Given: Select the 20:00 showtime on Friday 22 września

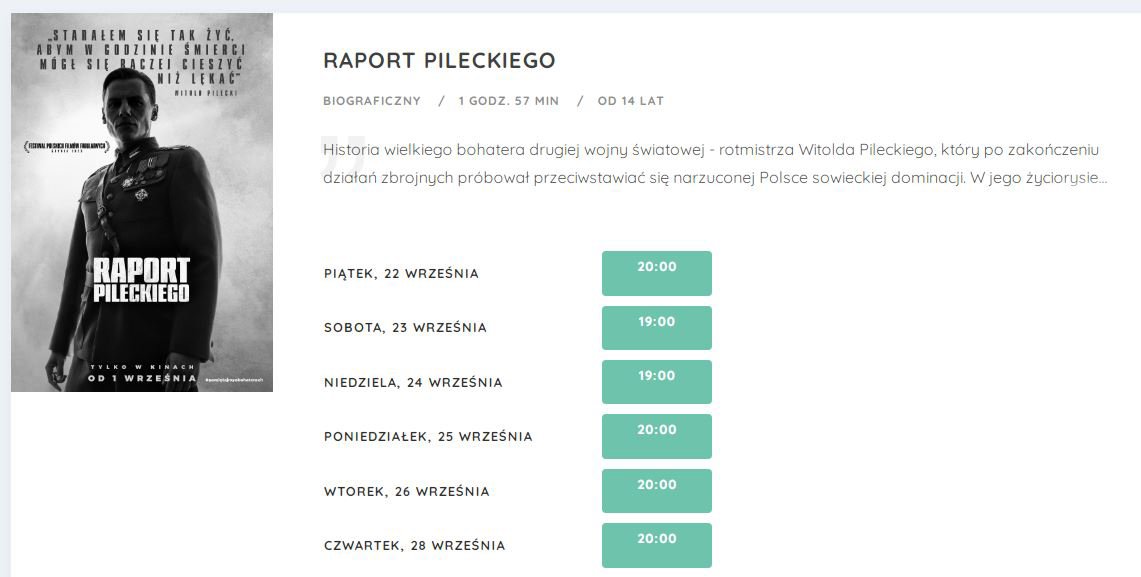Looking at the screenshot, I should pos(656,273).
